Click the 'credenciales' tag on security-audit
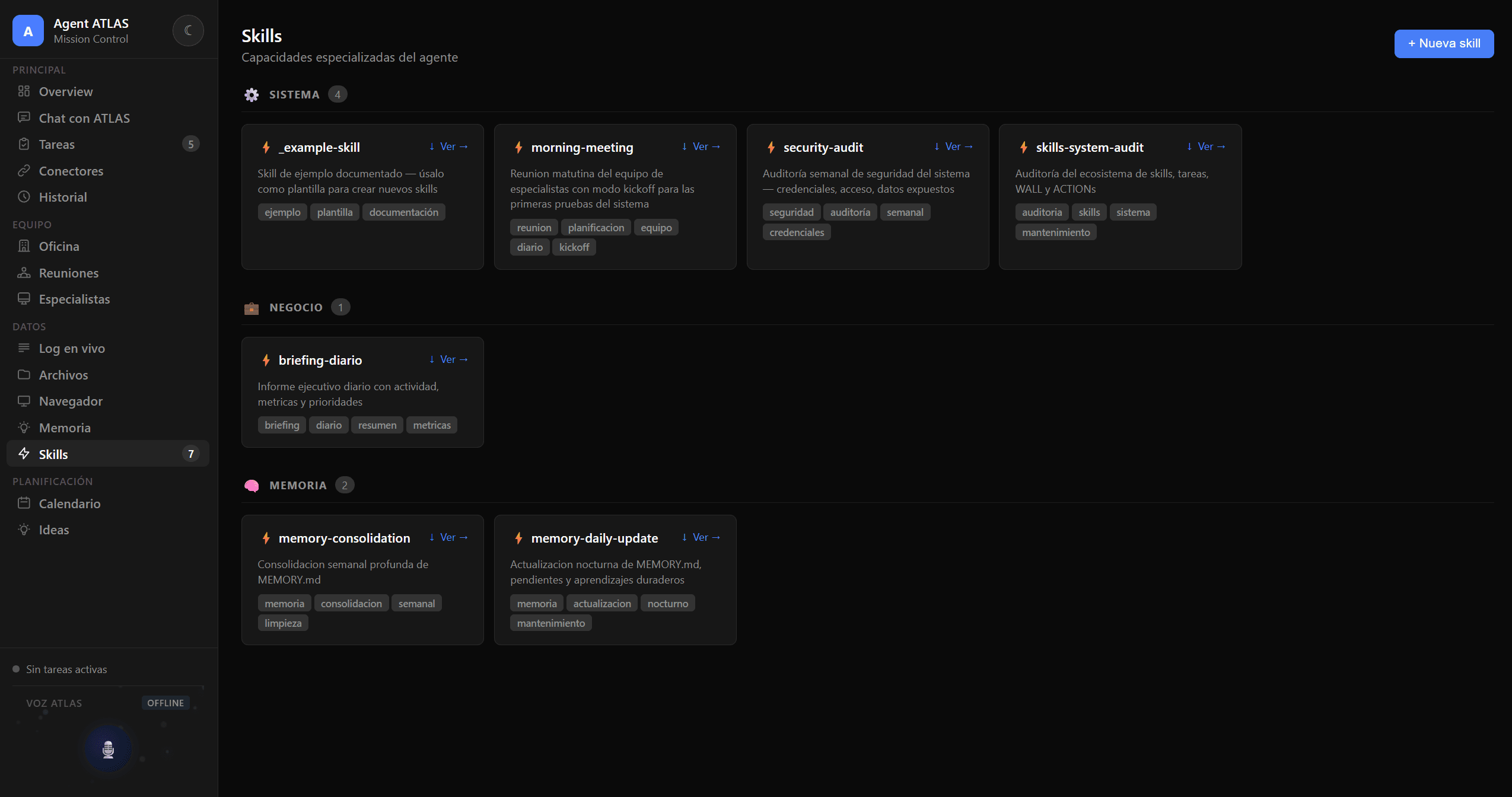The image size is (1512, 797). (x=797, y=232)
